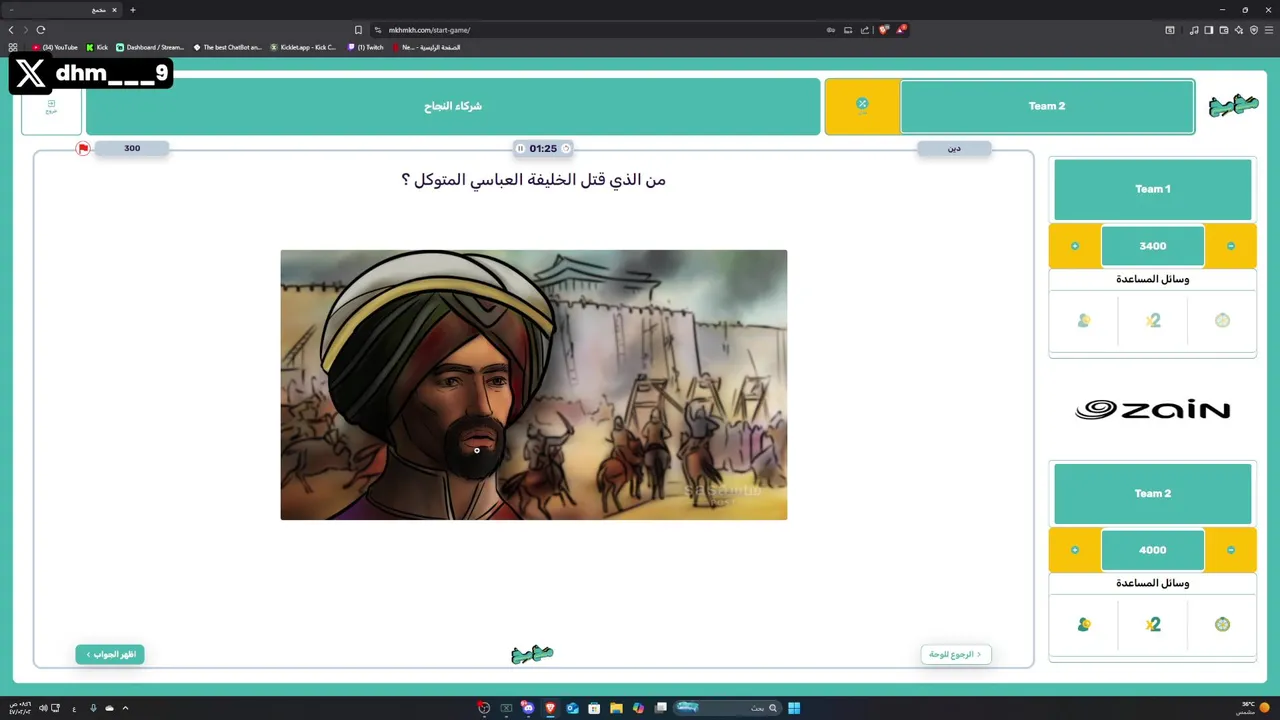Use Team 1 double points x2 helper
Image resolution: width=1280 pixels, height=720 pixels.
(1153, 321)
